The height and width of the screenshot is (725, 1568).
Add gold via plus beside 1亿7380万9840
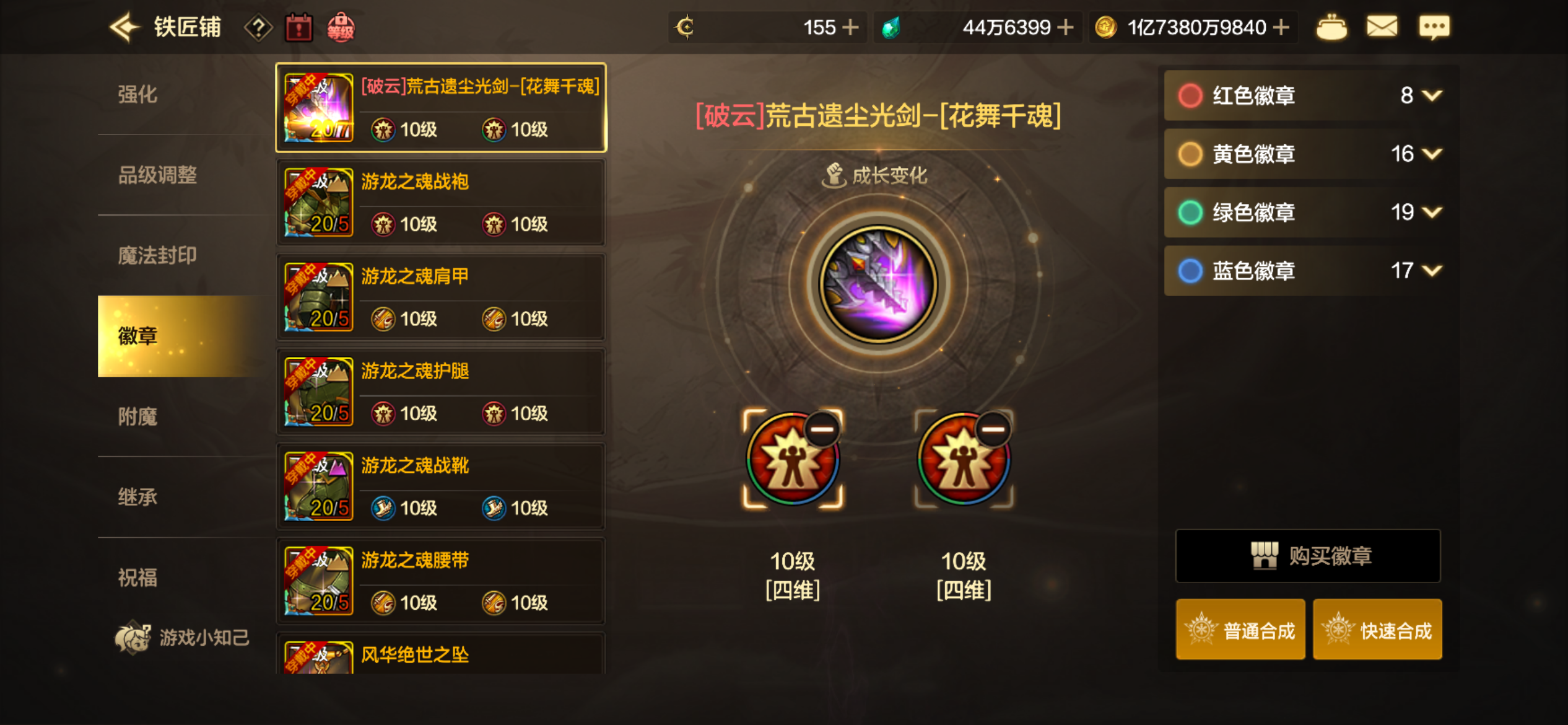1281,27
